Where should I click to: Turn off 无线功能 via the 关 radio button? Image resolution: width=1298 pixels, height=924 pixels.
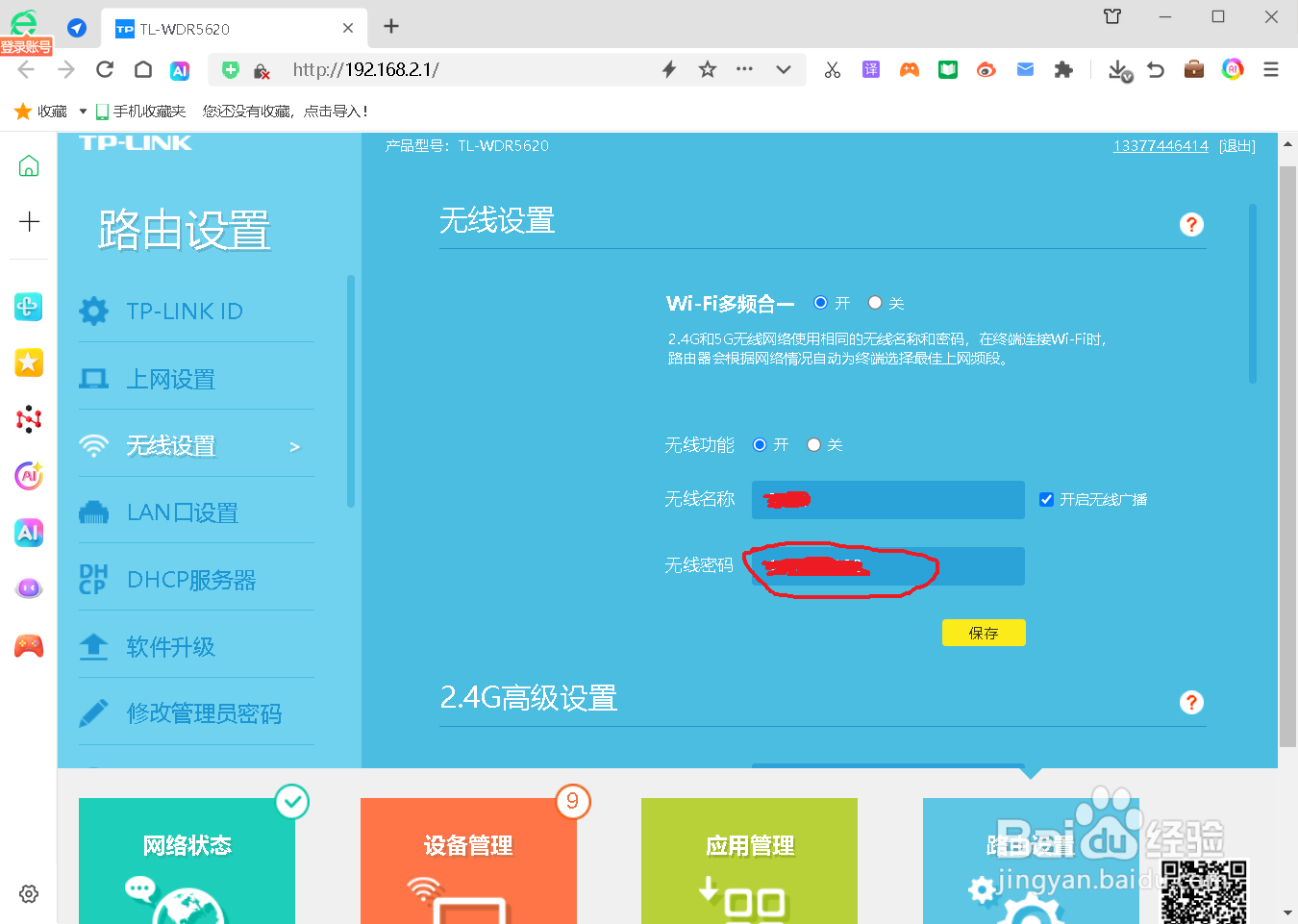click(812, 444)
